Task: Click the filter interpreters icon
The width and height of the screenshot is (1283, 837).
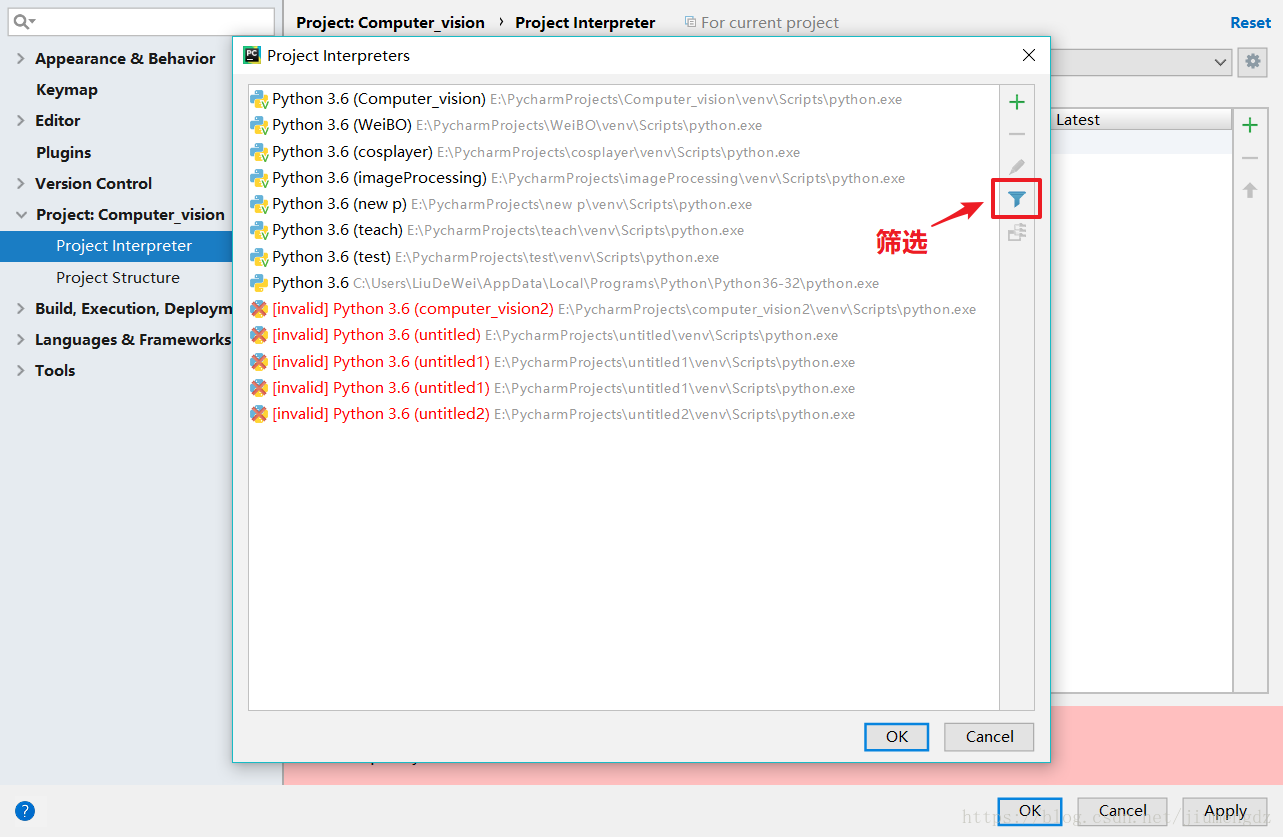Action: (1016, 198)
